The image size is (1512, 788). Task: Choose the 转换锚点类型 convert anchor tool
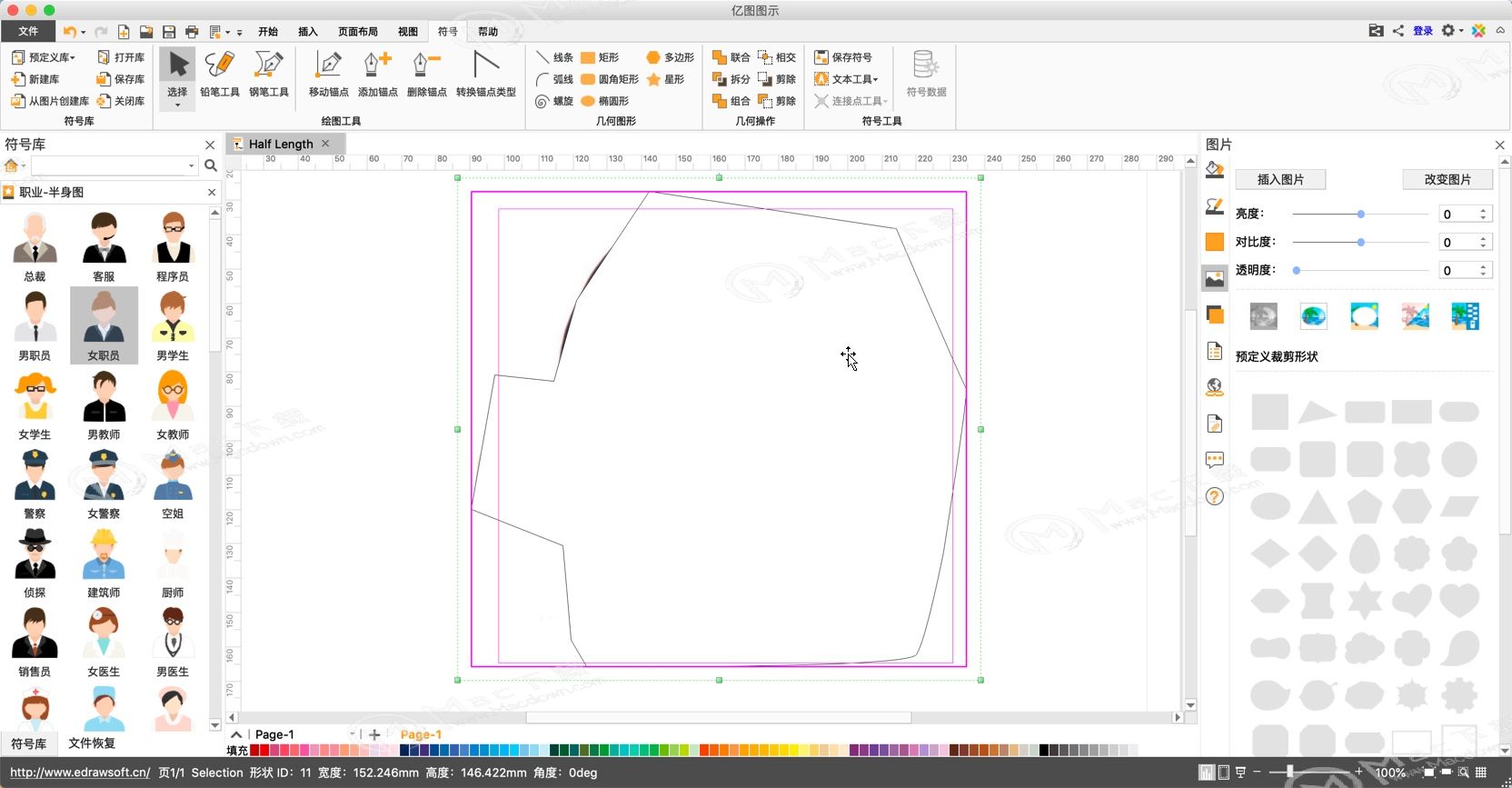click(486, 75)
